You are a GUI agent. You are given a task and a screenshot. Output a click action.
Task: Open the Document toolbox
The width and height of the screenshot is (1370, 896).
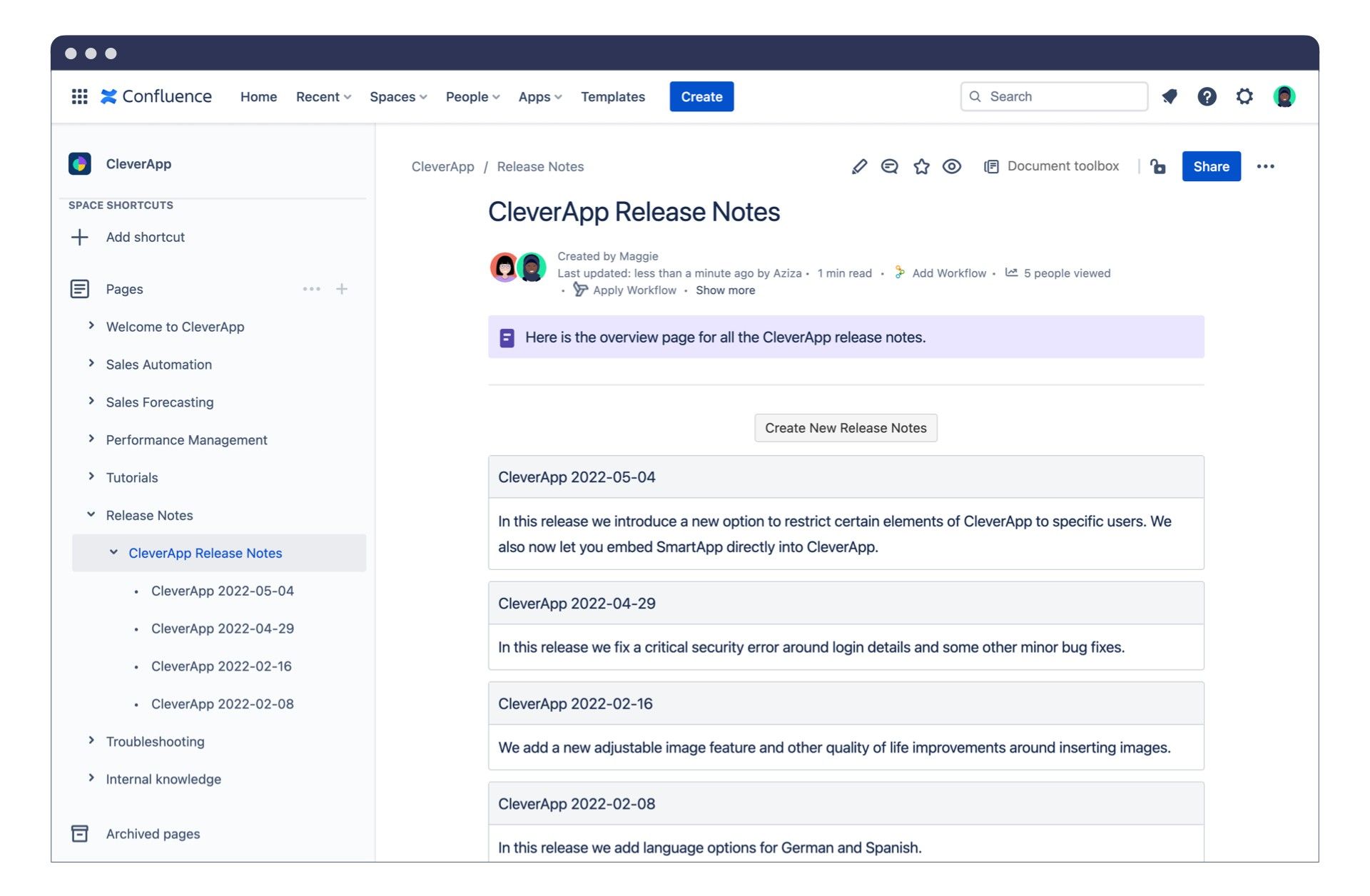click(1051, 166)
